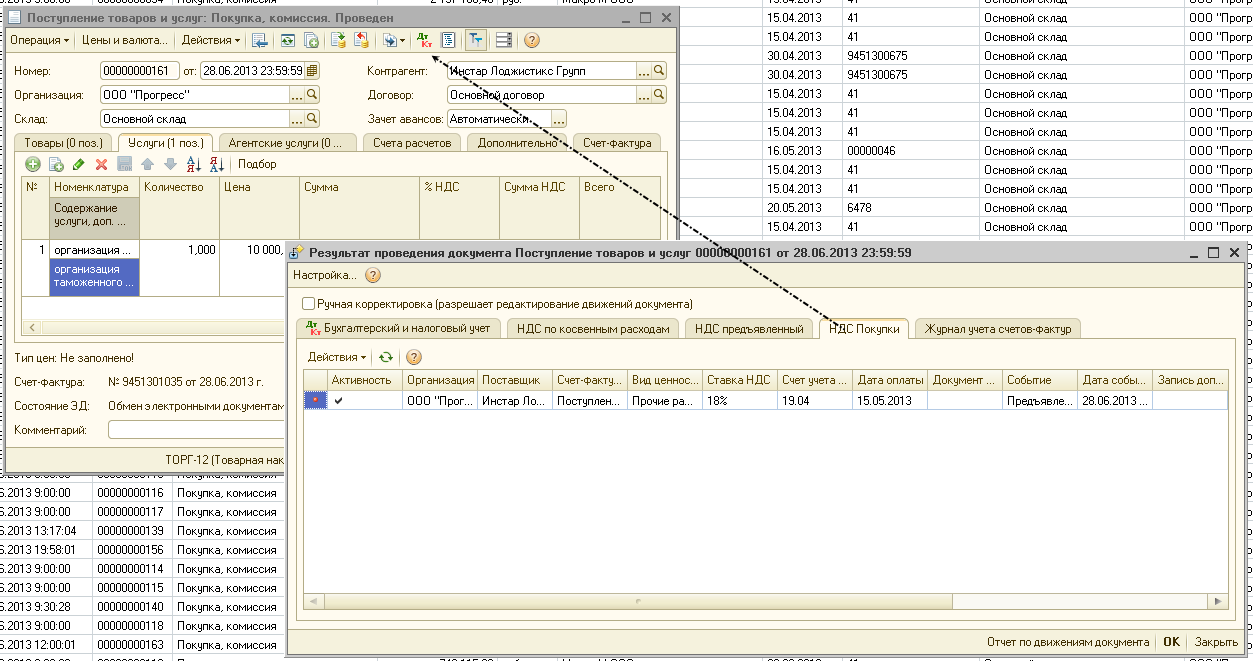Click the refresh icon beside Действия
The height and width of the screenshot is (661, 1253).
pos(386,357)
